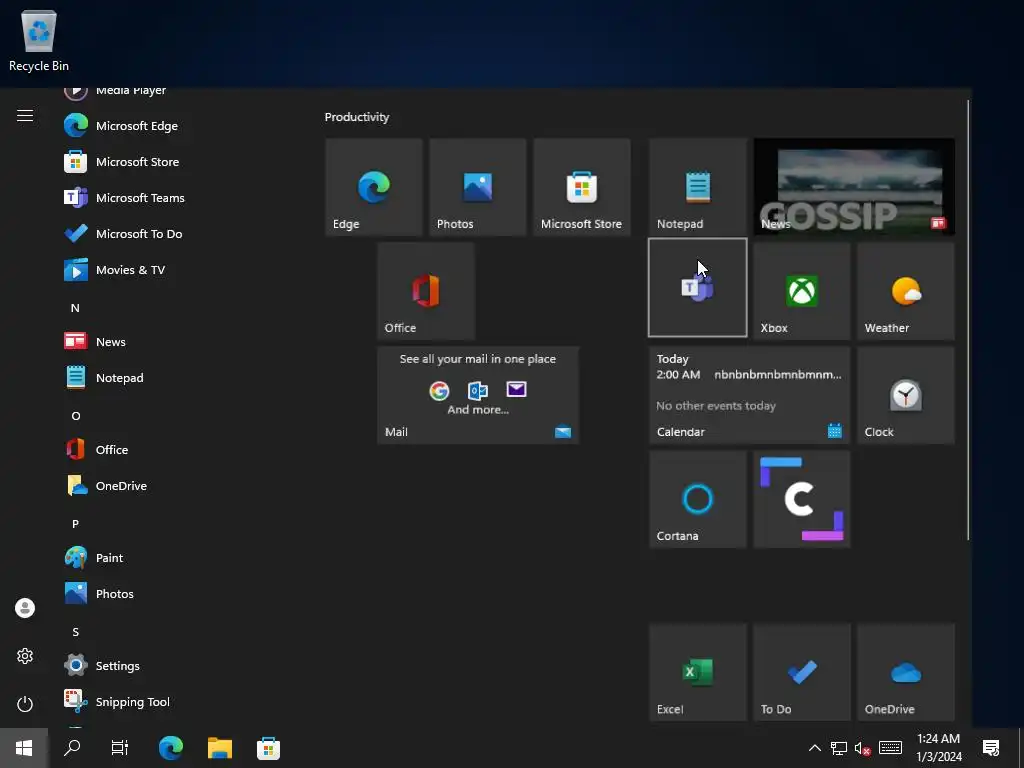Open the To Do tile
1024x768 pixels.
(x=802, y=672)
